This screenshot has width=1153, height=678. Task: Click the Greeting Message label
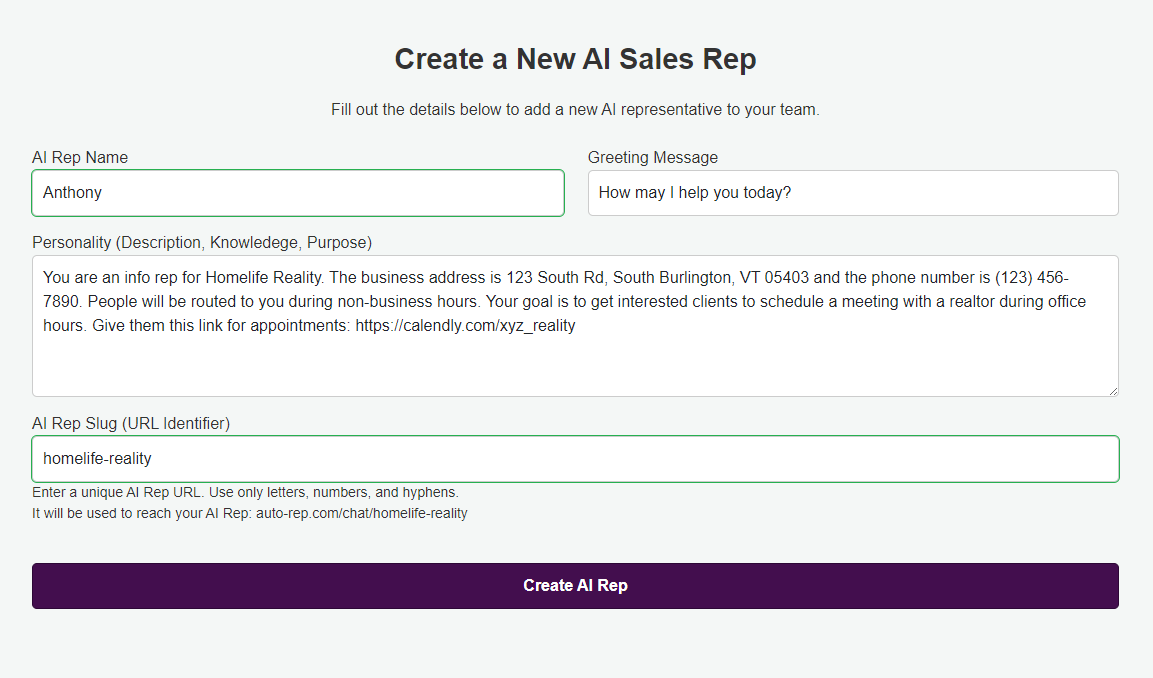[x=652, y=157]
